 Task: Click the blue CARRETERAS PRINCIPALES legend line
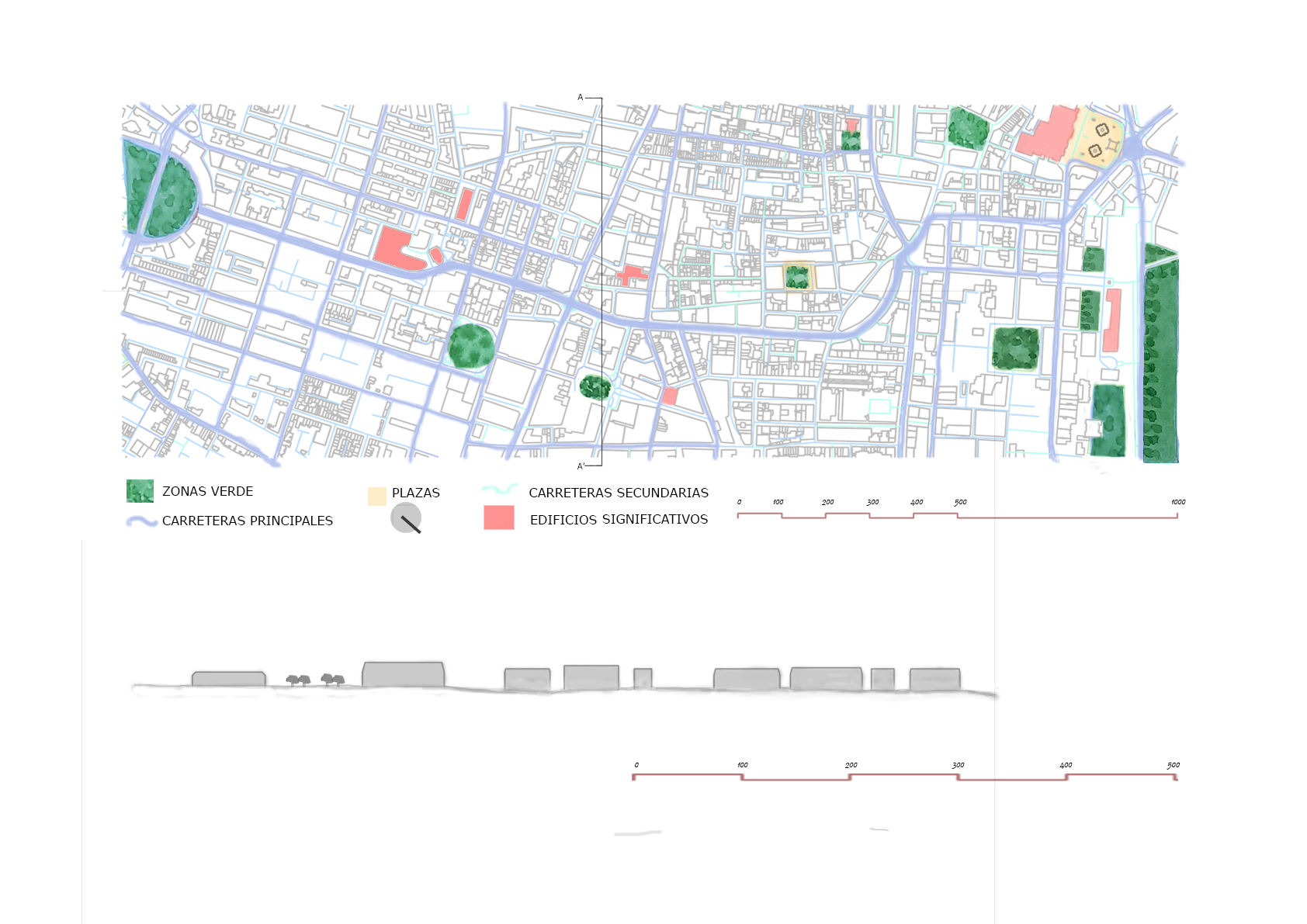point(142,521)
